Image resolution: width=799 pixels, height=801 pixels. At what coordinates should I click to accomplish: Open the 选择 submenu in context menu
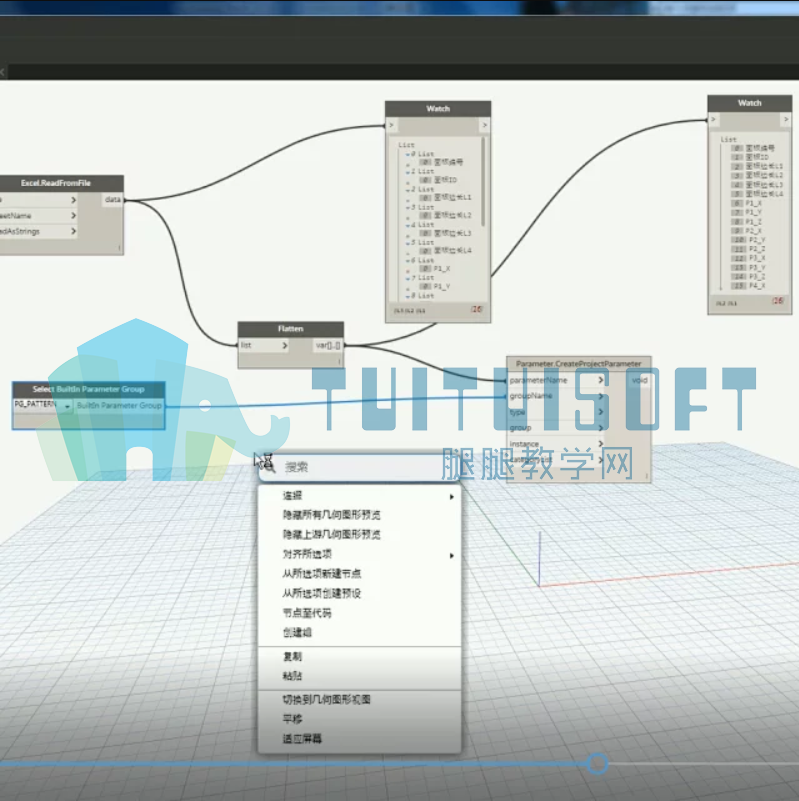click(x=360, y=496)
